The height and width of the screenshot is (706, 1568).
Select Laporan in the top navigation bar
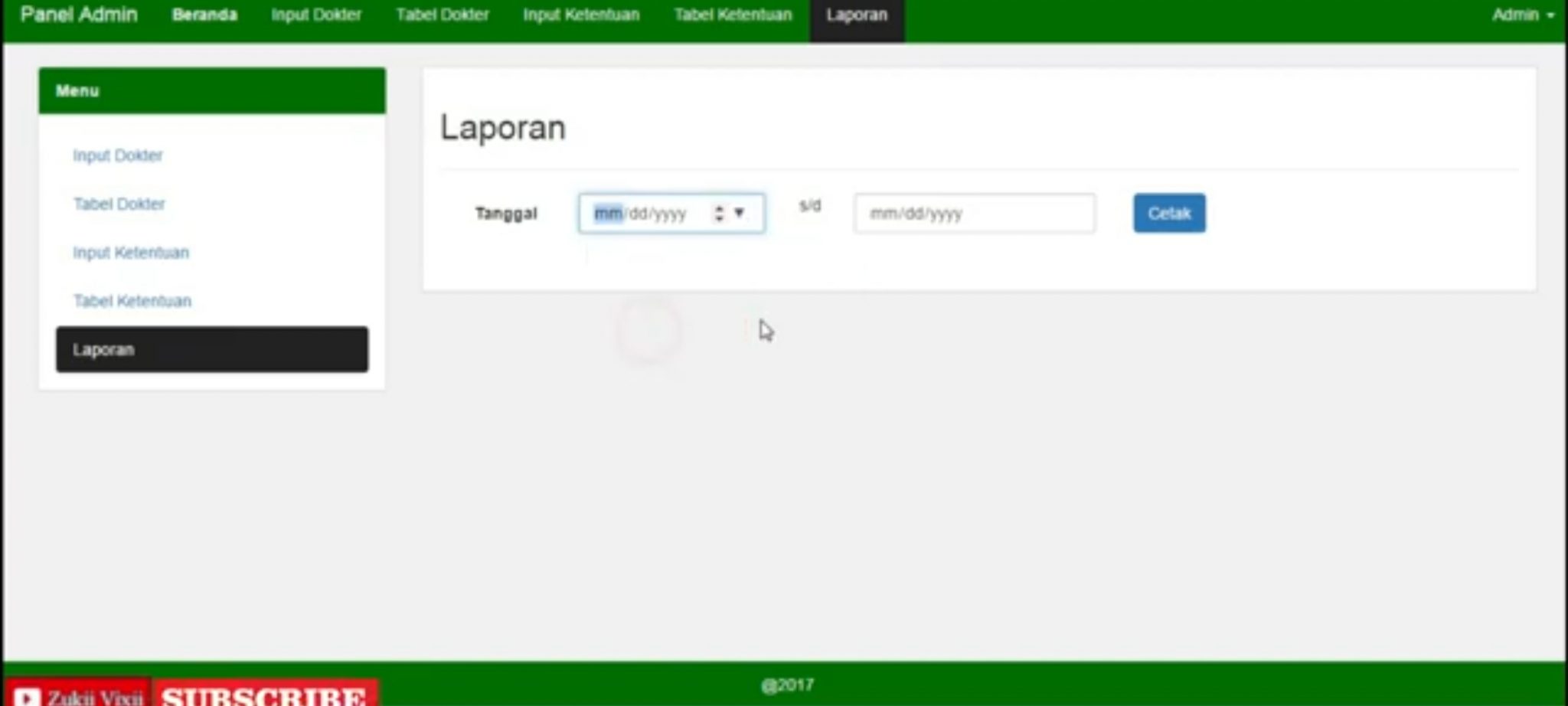856,14
